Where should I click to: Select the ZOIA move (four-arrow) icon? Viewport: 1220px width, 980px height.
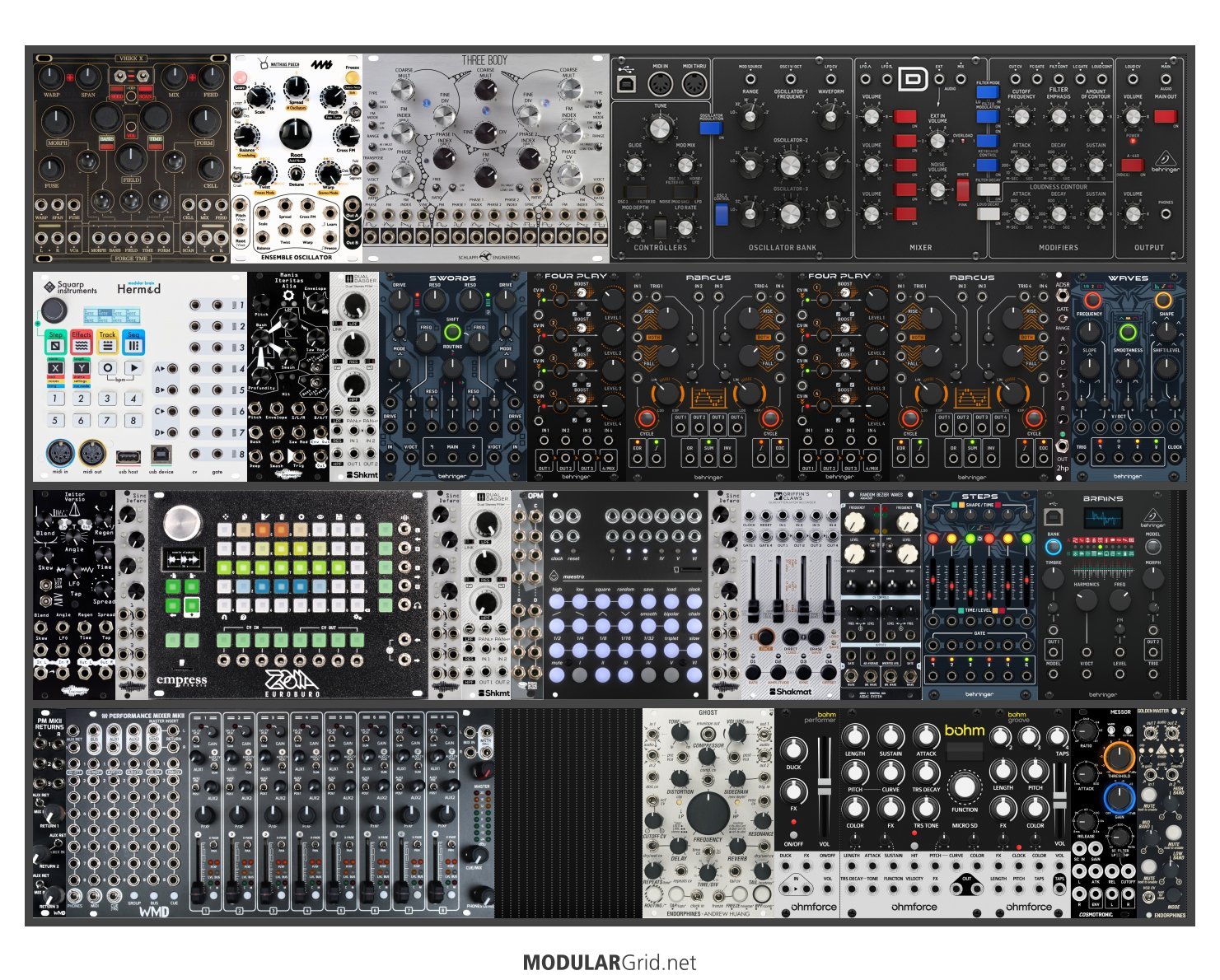225,517
